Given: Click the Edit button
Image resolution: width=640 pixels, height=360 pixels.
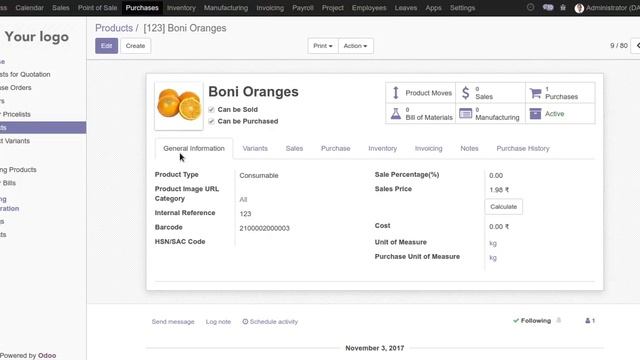Looking at the screenshot, I should click(x=107, y=46).
